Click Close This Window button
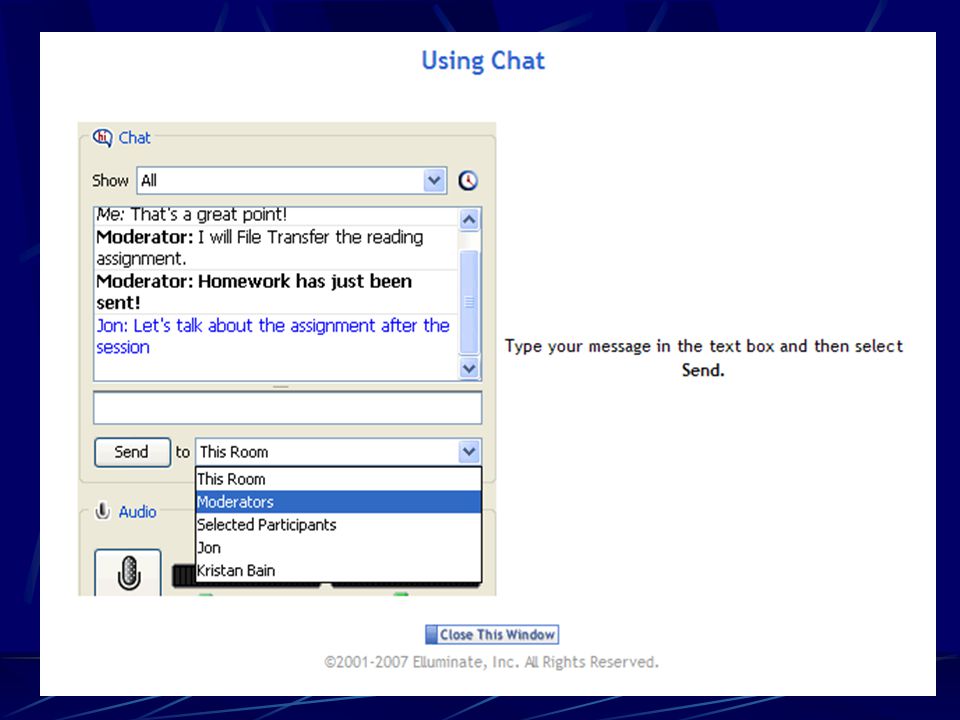 pos(492,634)
